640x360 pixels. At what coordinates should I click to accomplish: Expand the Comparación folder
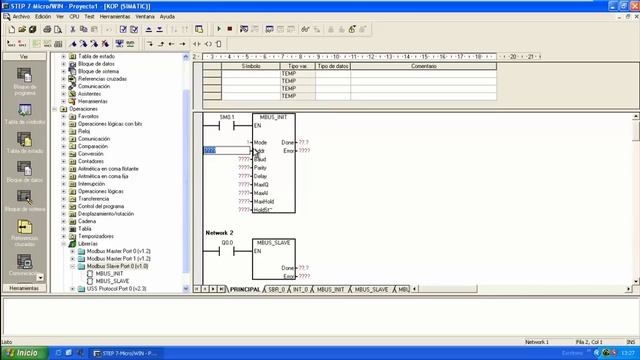63,146
